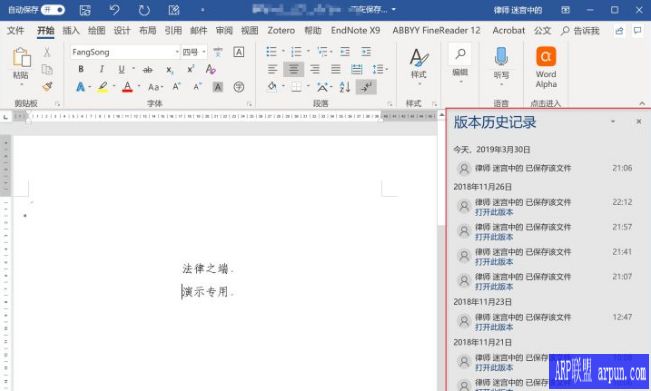Justify paragraph text
This screenshot has width=651, height=391.
tap(335, 69)
